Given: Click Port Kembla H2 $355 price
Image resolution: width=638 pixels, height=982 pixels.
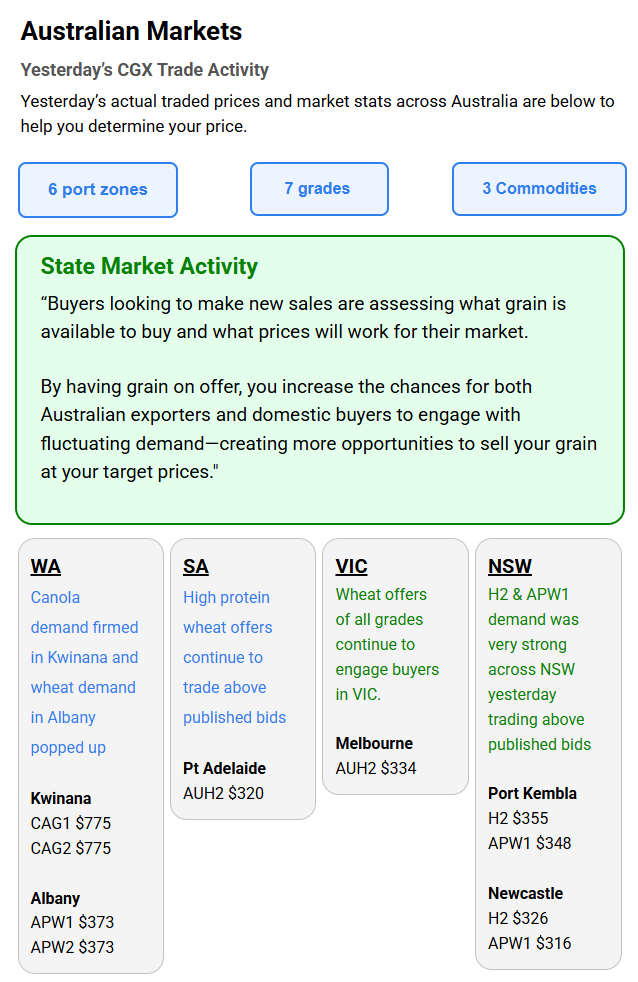Looking at the screenshot, I should pos(518,818).
